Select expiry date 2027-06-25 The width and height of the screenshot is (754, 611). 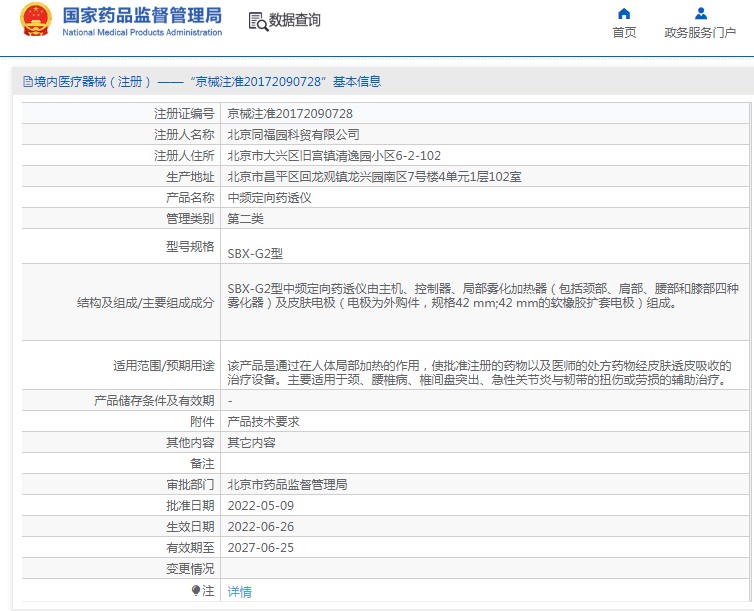(x=261, y=548)
